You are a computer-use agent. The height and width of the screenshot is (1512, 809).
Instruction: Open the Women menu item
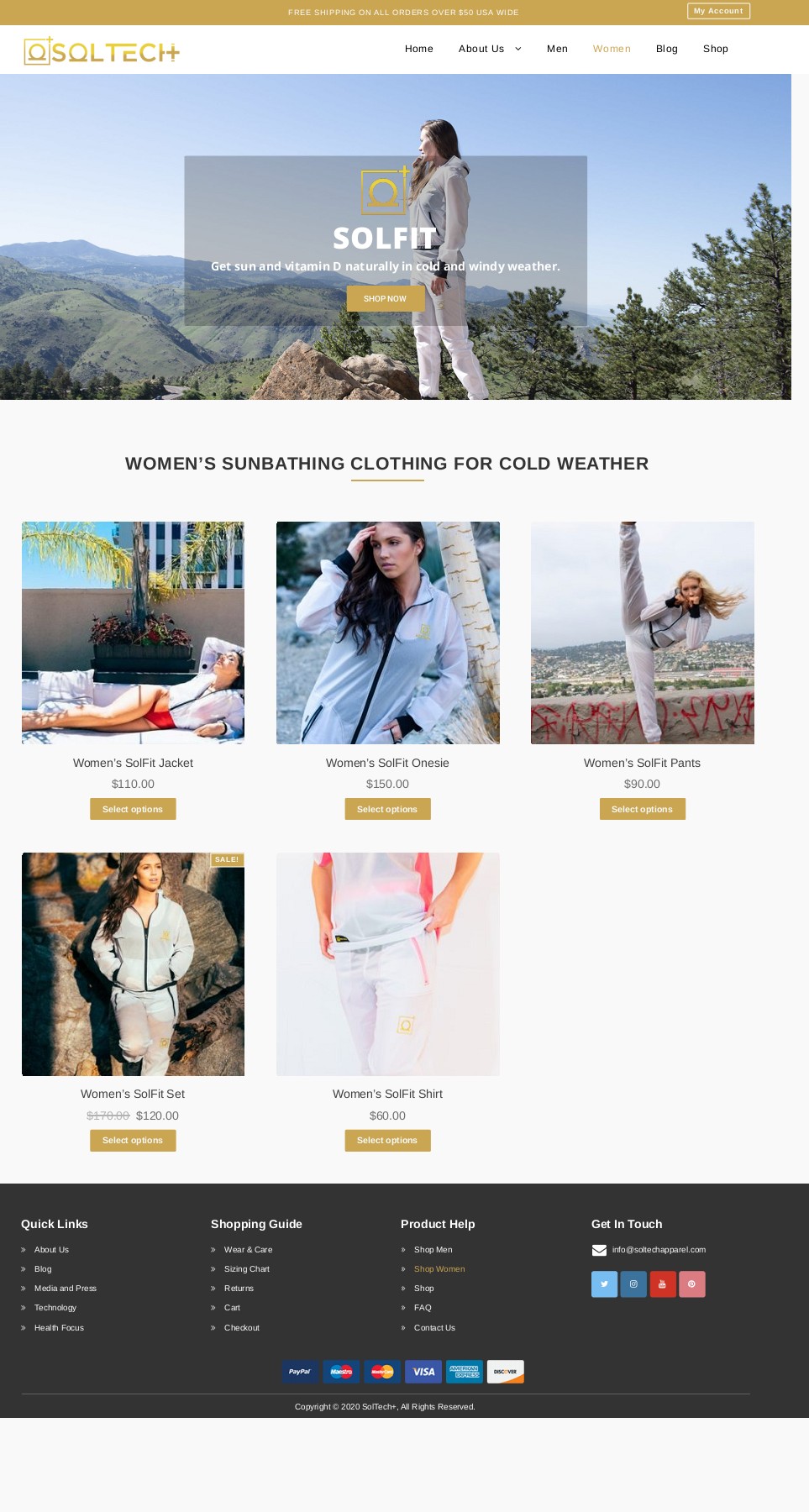pyautogui.click(x=612, y=49)
